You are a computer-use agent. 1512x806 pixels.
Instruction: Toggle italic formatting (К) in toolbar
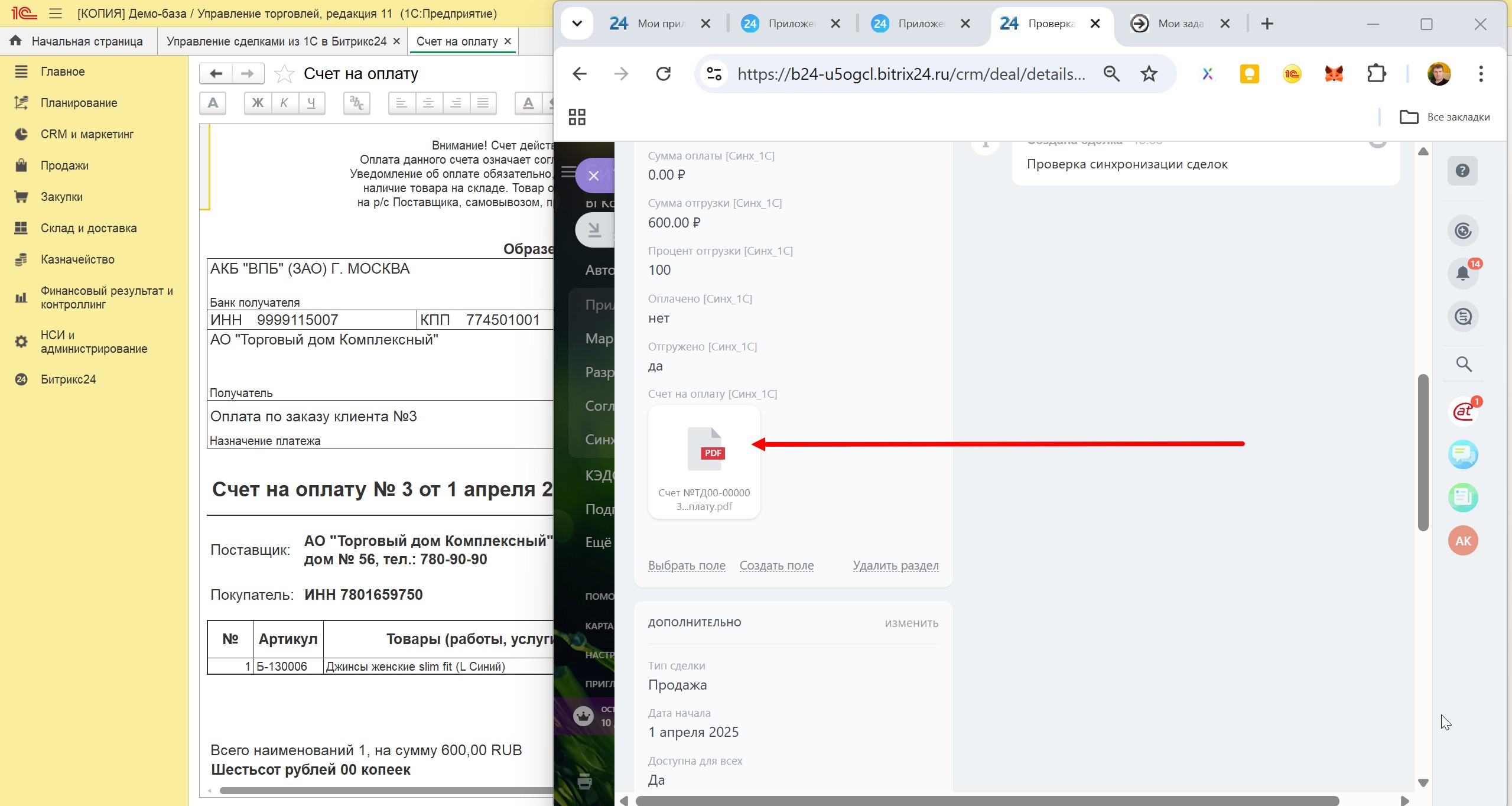(x=284, y=103)
